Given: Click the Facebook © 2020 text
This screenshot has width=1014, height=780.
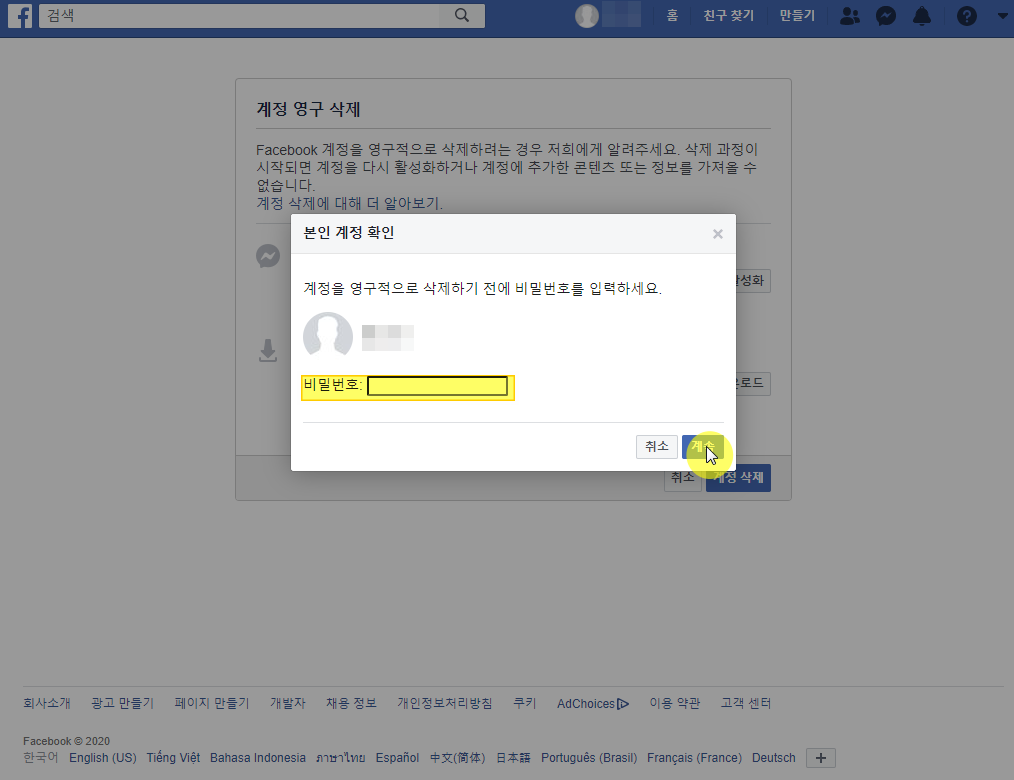Looking at the screenshot, I should [x=67, y=741].
